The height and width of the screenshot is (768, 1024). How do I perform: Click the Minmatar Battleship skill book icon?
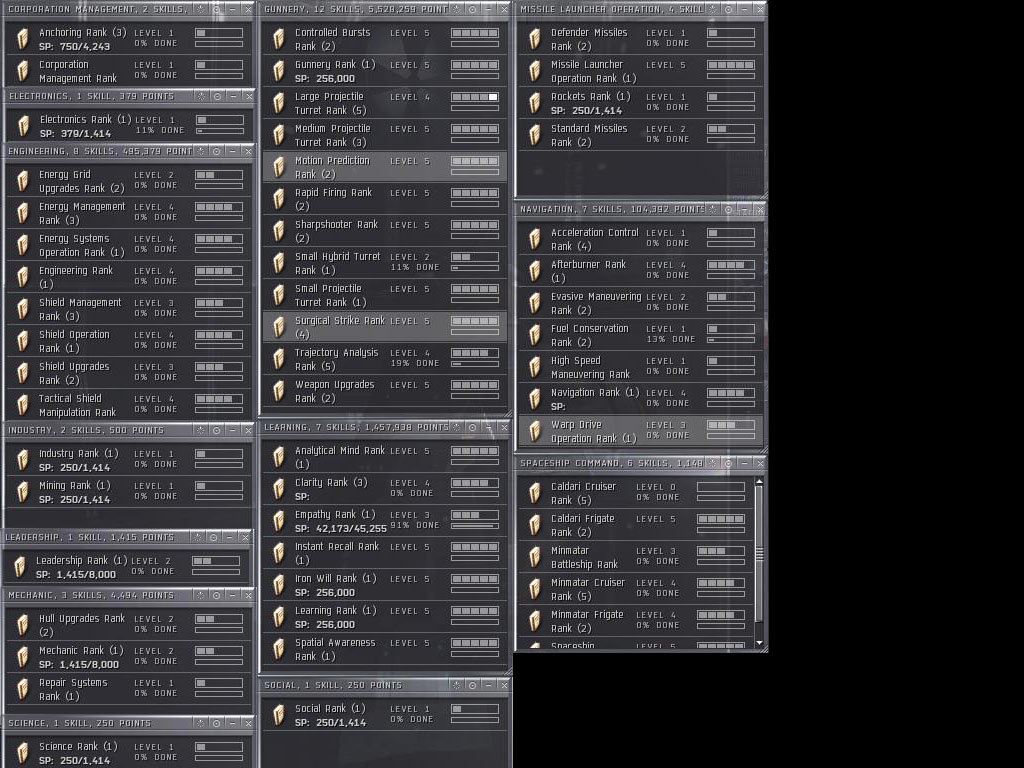point(535,557)
